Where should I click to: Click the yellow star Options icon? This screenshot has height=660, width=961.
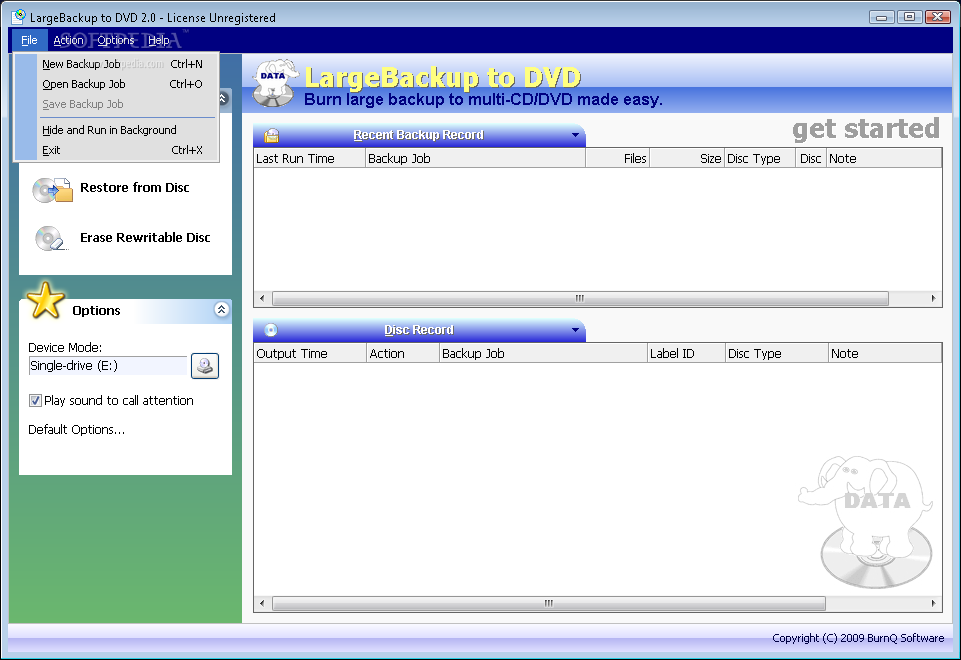[x=45, y=300]
